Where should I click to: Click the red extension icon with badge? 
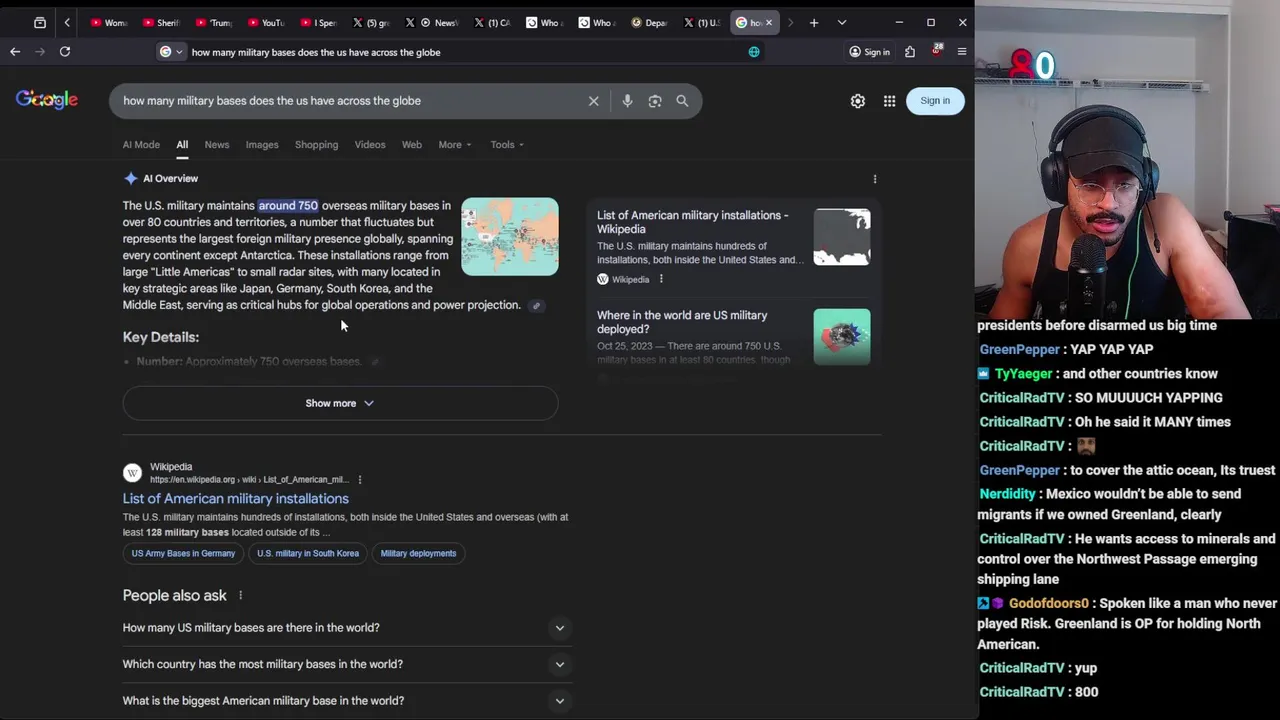click(x=937, y=51)
